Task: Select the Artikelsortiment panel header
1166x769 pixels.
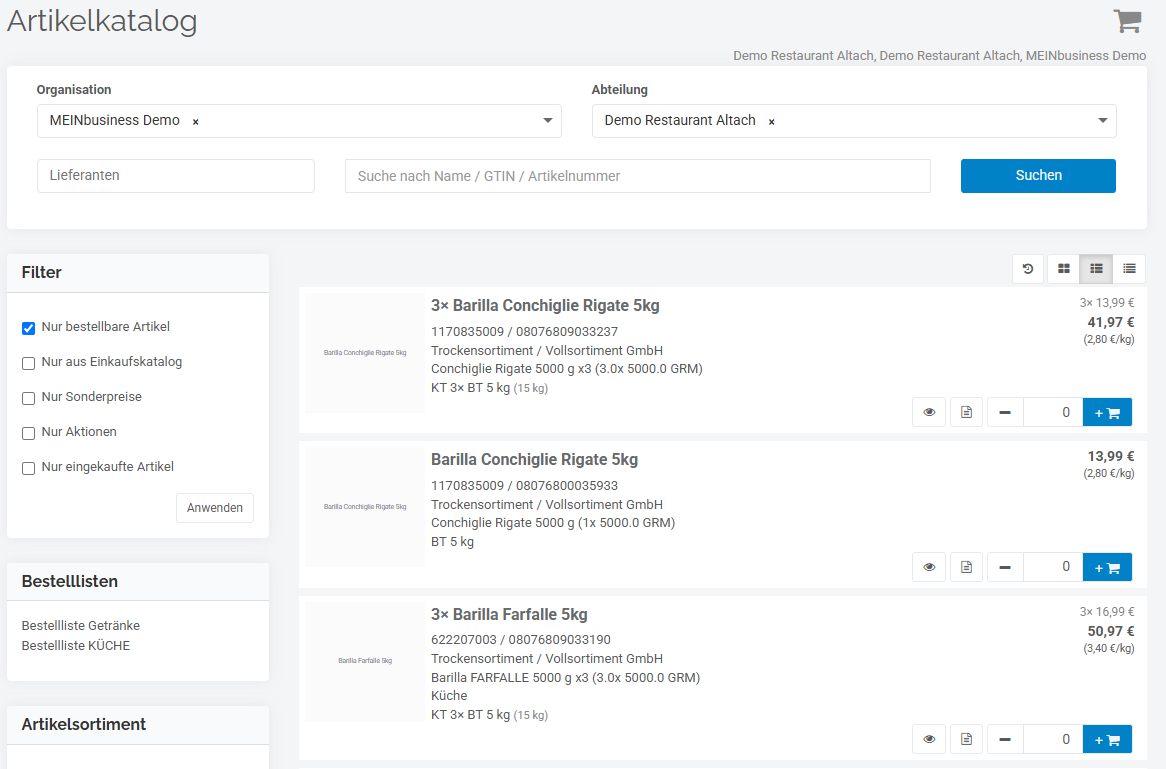Action: pos(138,725)
